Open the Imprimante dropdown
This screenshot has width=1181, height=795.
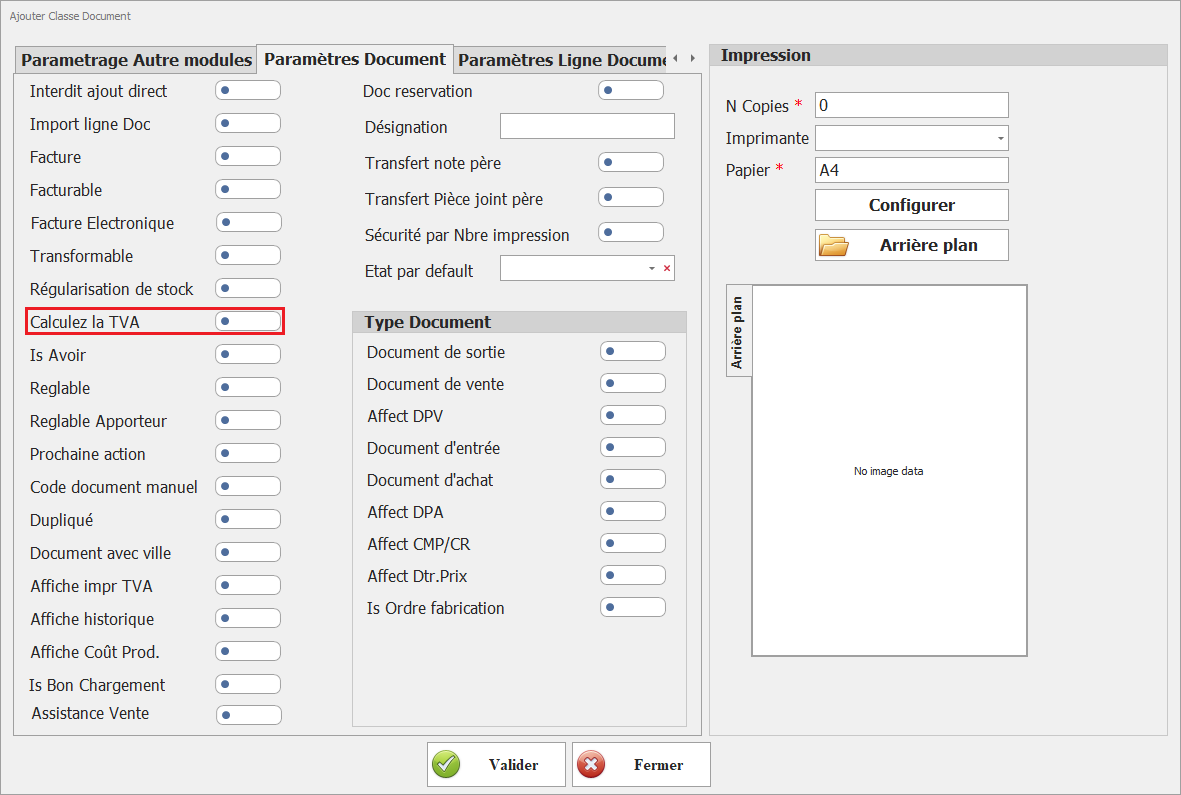pyautogui.click(x=1000, y=139)
